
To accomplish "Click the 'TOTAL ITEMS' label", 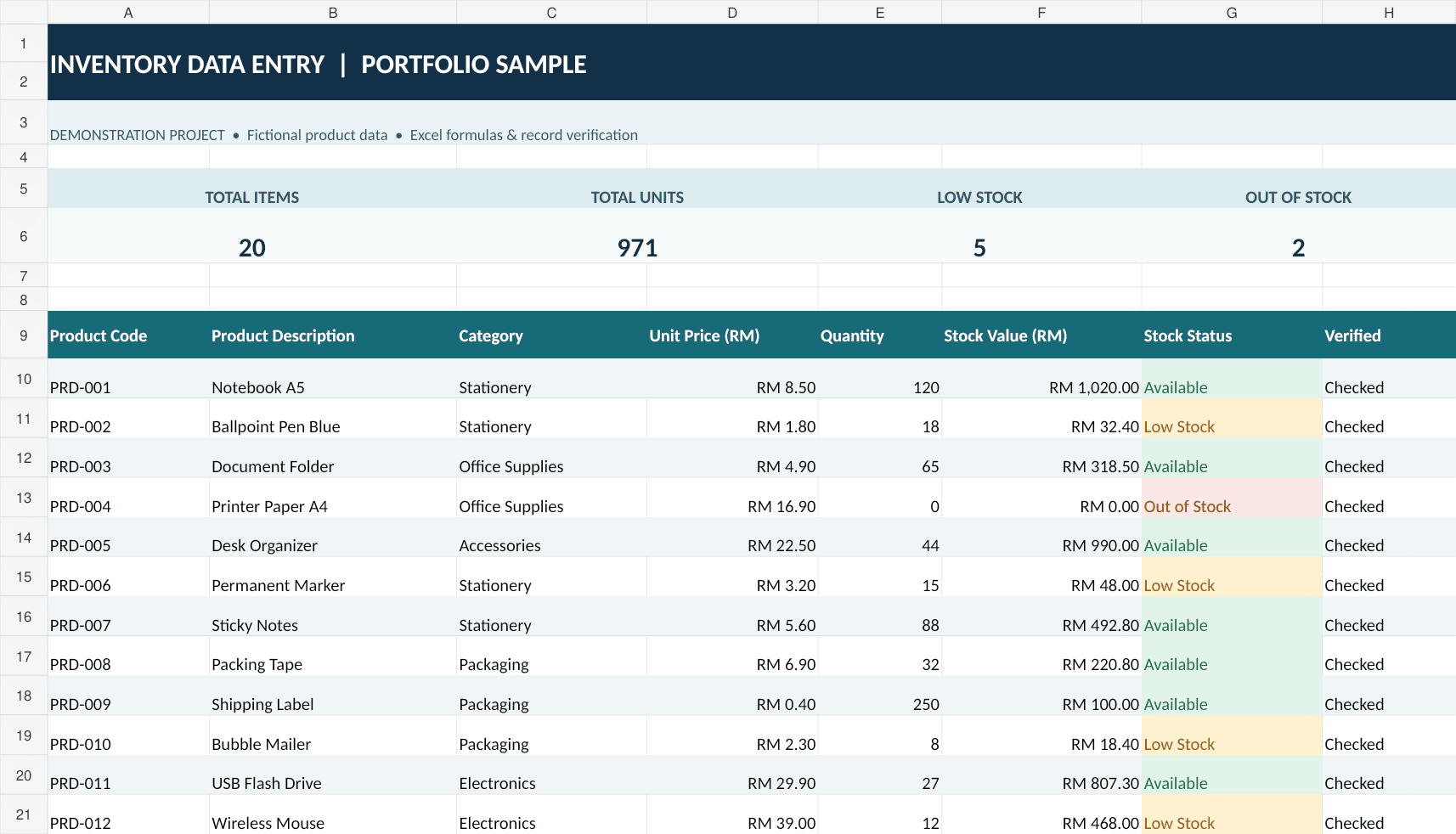I will (x=252, y=197).
